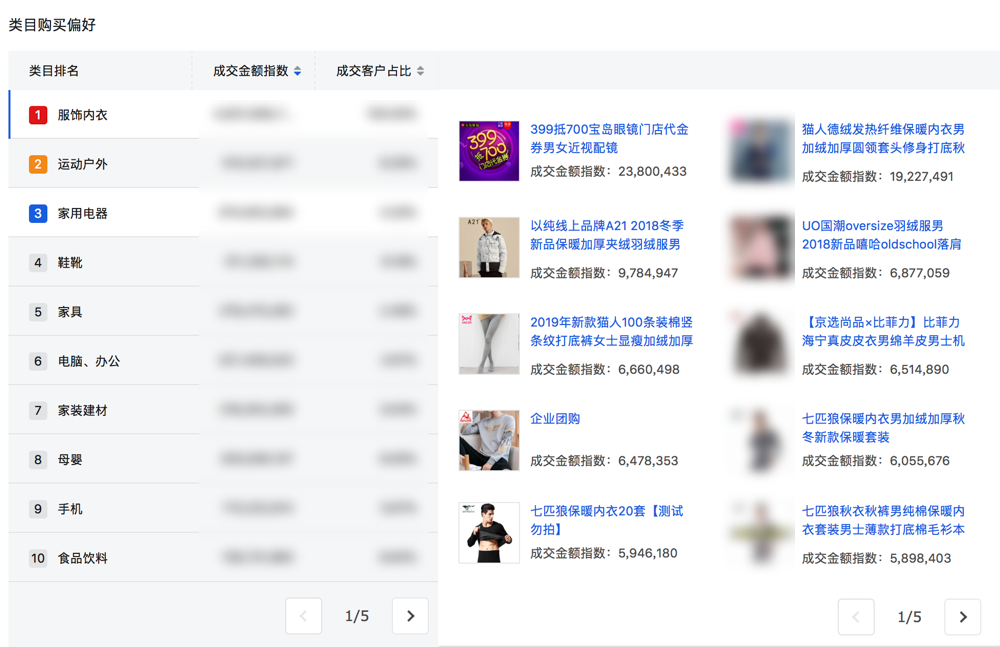Go to previous page of product list
1000x647 pixels.
[x=856, y=617]
